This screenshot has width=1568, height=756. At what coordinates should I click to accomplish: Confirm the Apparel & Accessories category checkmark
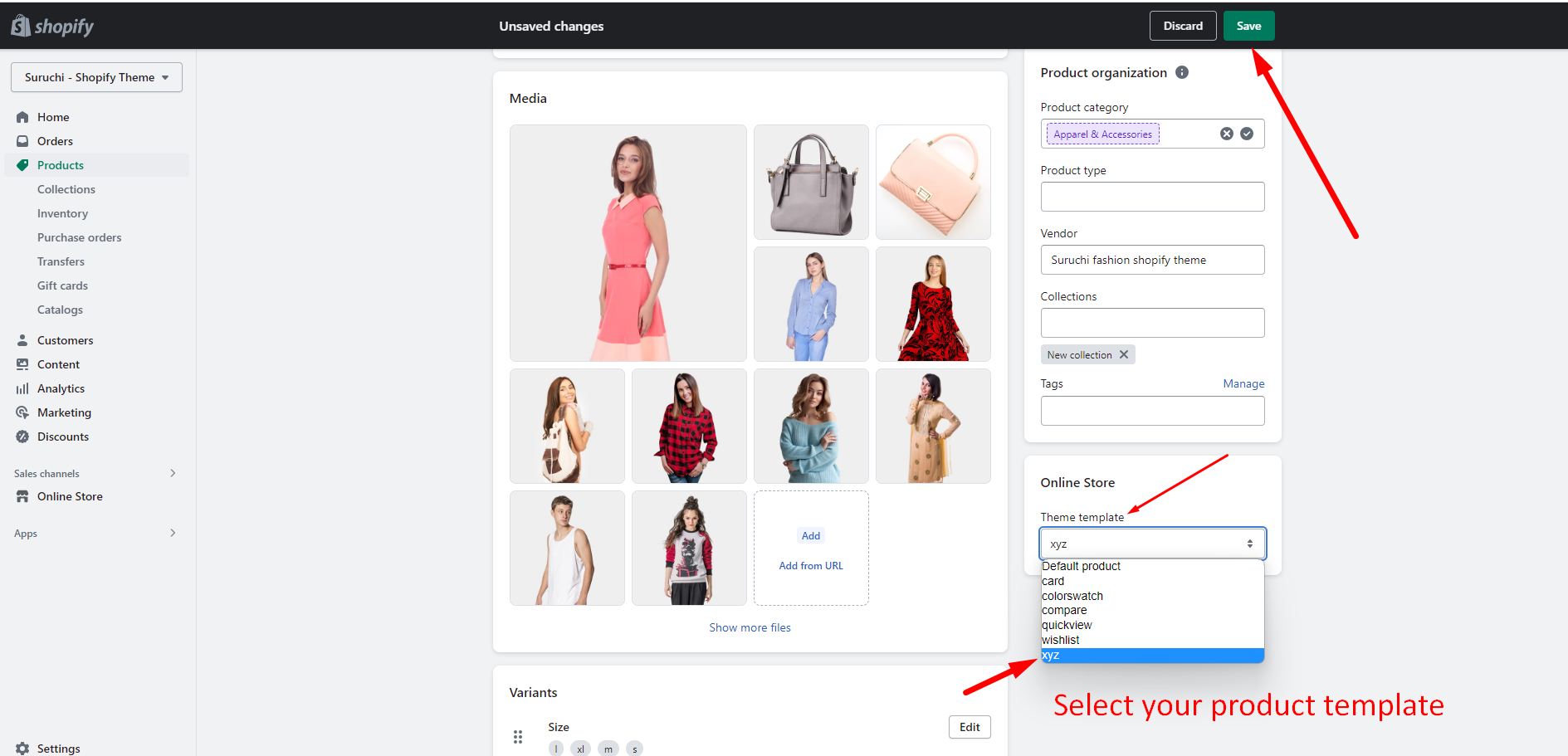coord(1247,134)
